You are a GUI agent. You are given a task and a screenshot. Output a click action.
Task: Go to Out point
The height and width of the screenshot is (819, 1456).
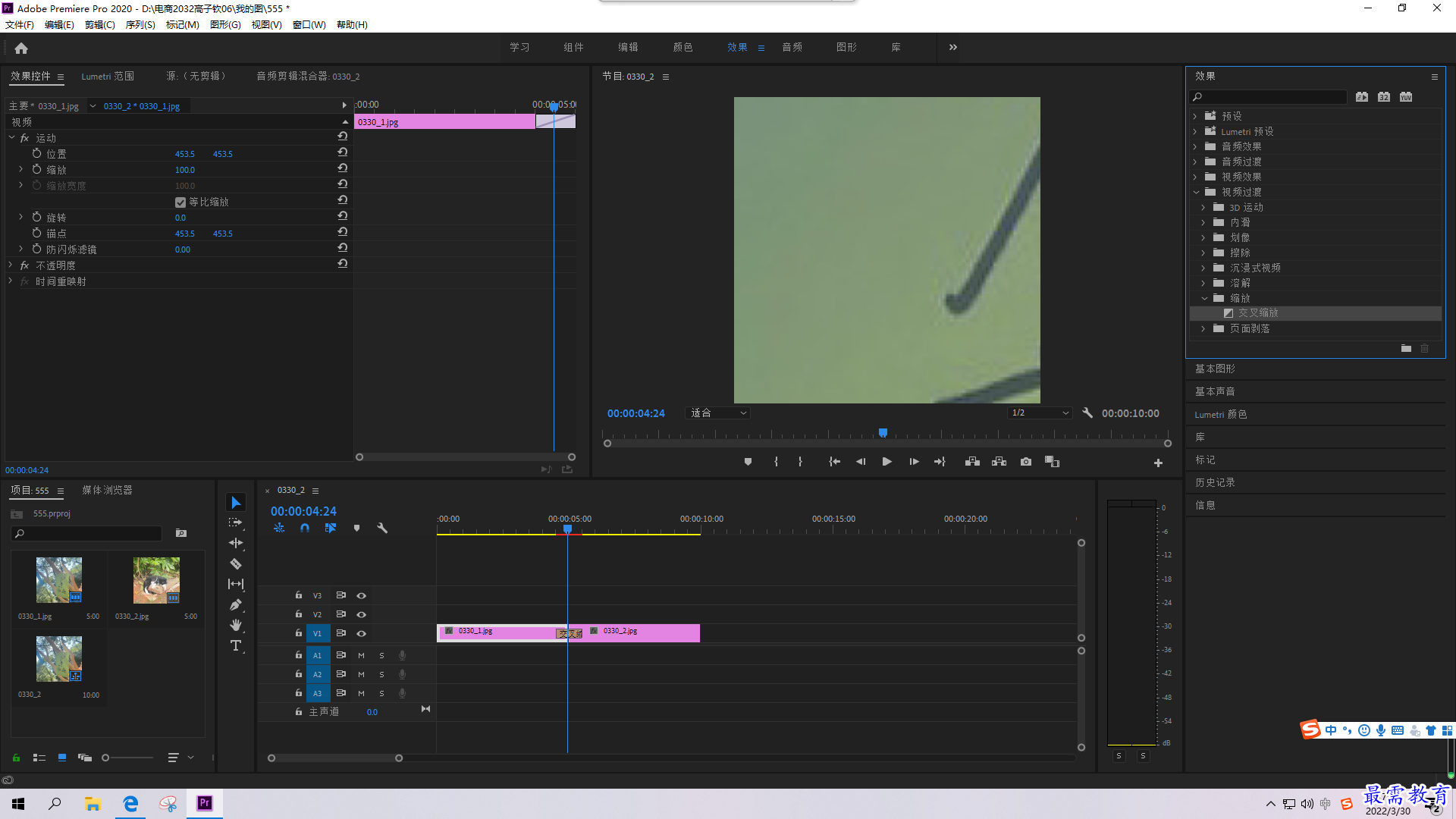tap(940, 461)
